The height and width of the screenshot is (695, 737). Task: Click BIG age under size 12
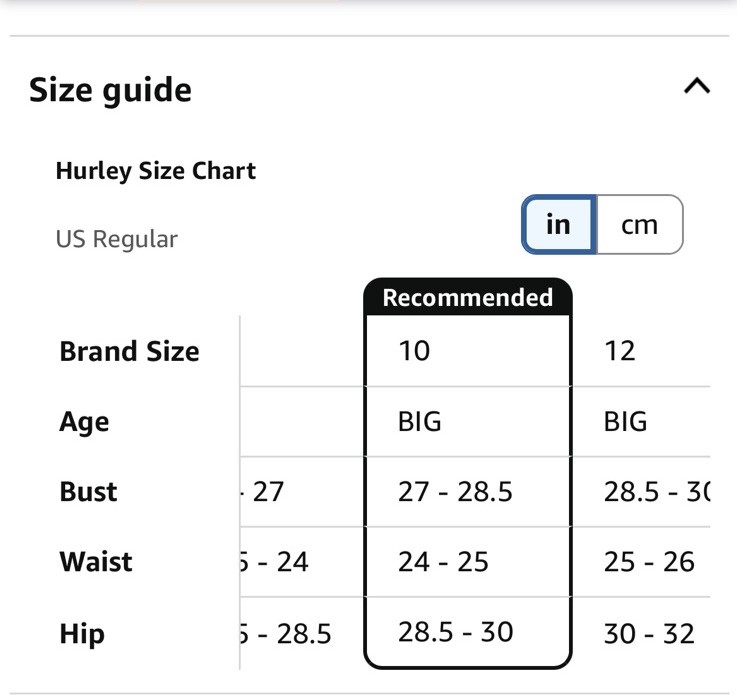[x=626, y=422]
